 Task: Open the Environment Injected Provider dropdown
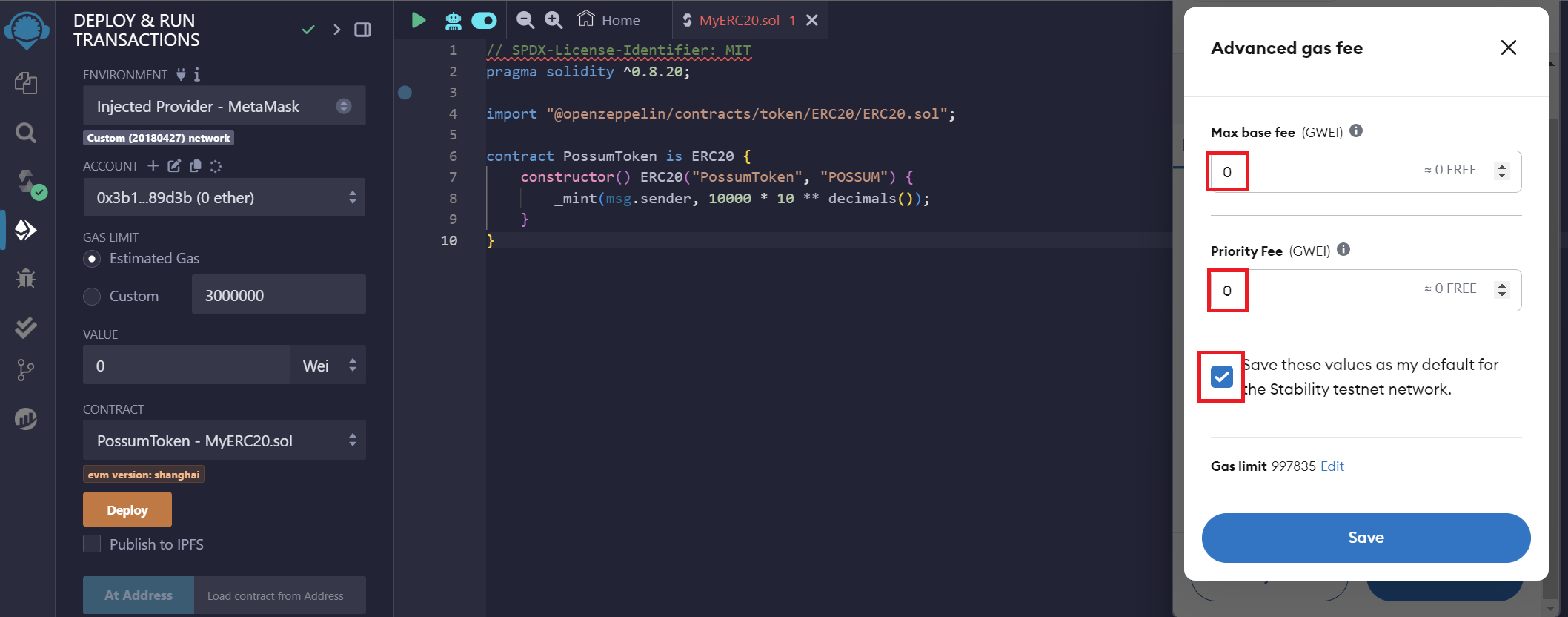[224, 106]
